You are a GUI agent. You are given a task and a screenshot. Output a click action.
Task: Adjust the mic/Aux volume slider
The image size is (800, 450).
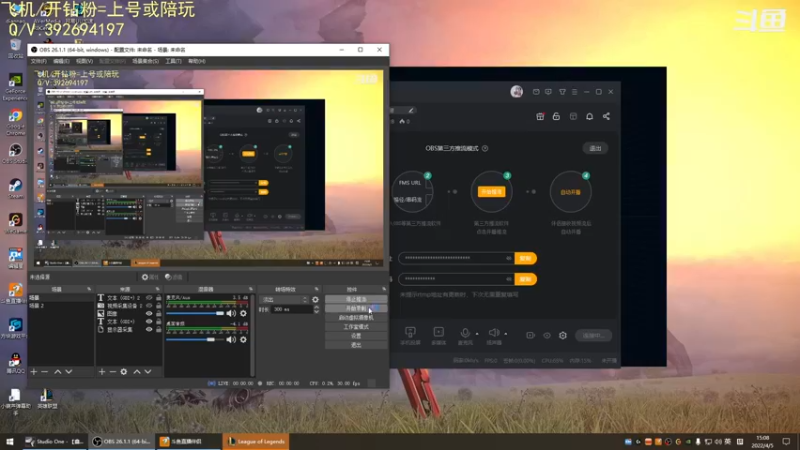point(194,313)
